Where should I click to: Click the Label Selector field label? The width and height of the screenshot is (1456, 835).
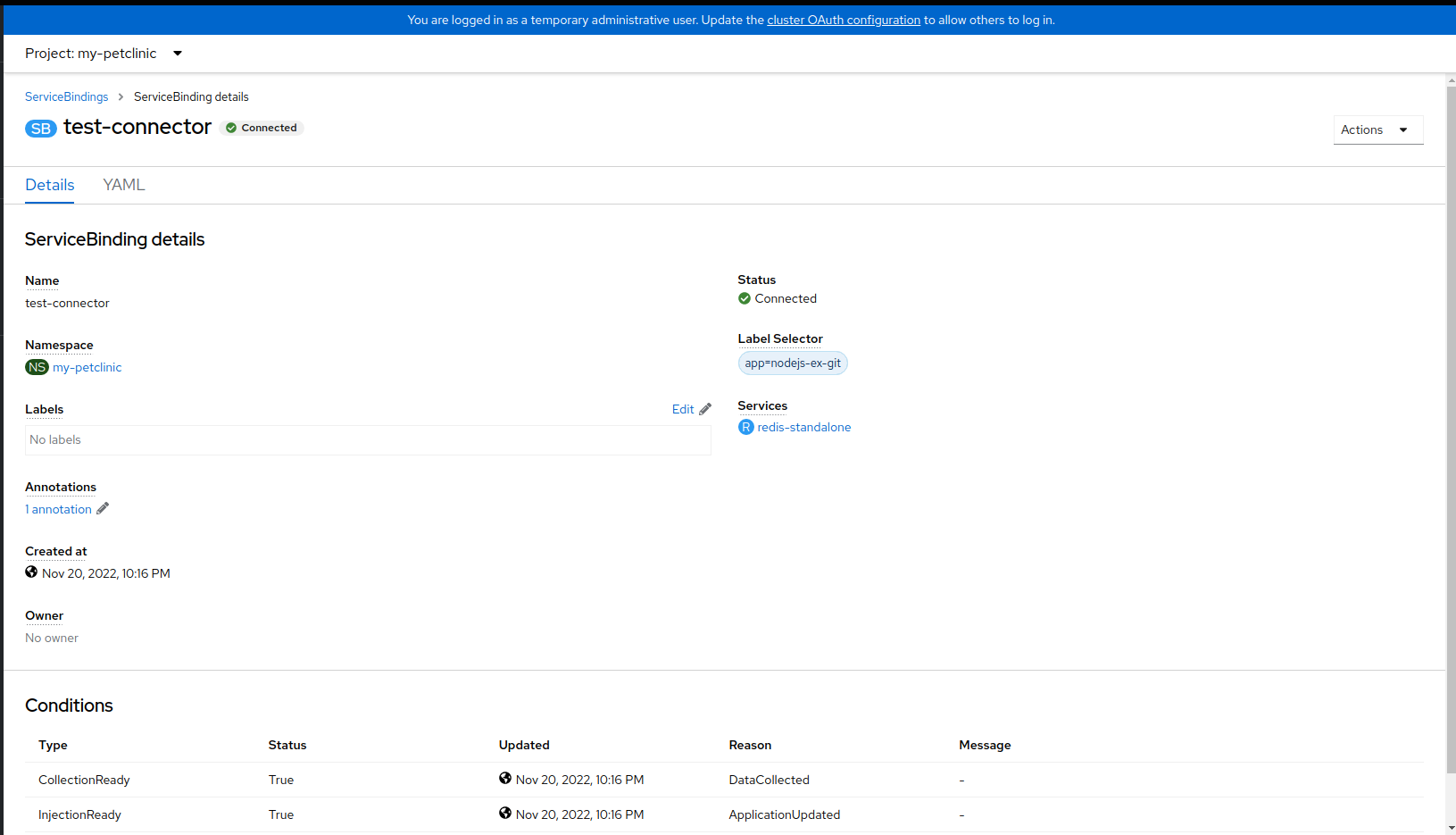pyautogui.click(x=780, y=338)
